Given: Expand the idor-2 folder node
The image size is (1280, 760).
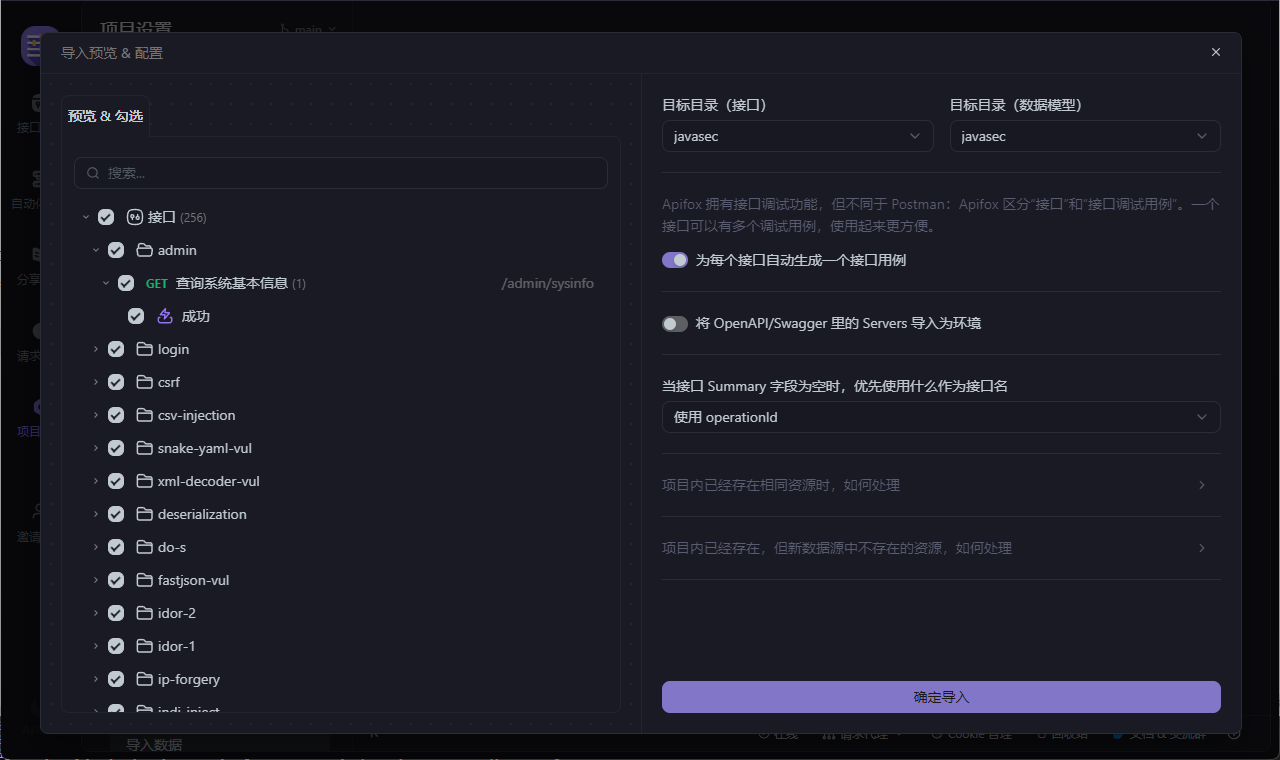Looking at the screenshot, I should [x=96, y=613].
